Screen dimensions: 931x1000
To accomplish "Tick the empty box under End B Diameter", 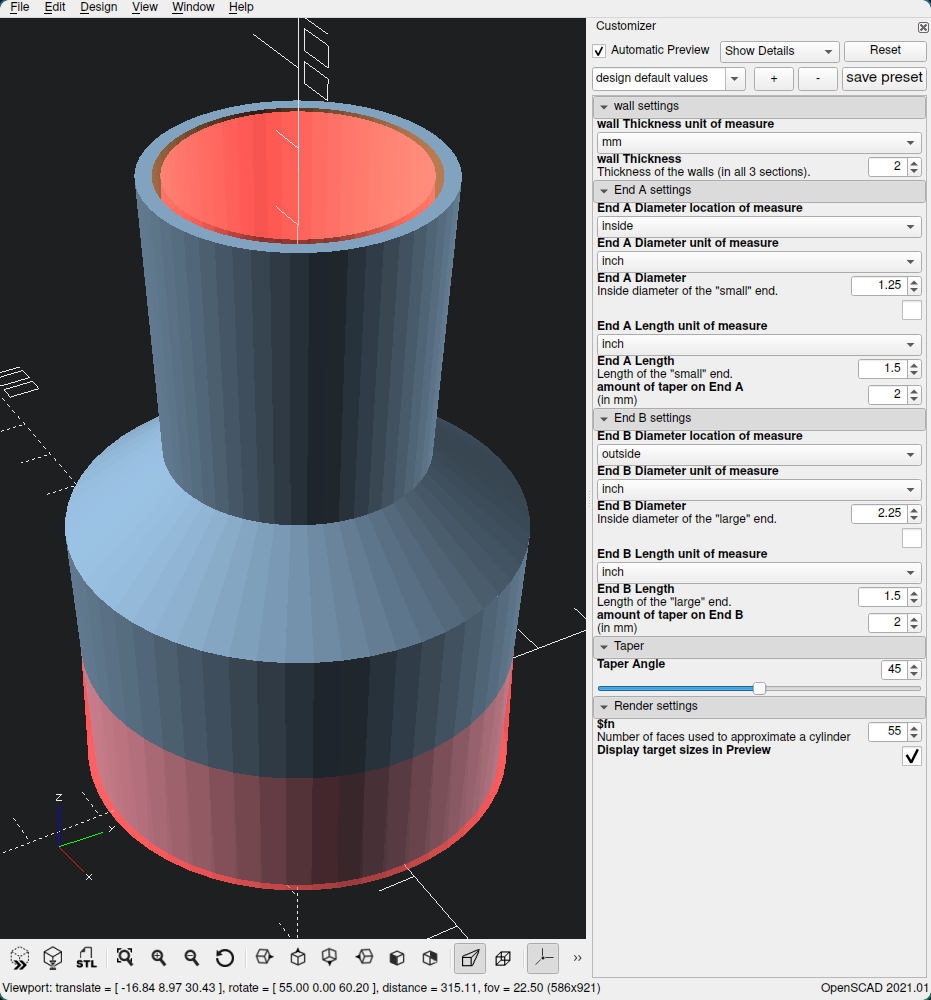I will [x=912, y=538].
